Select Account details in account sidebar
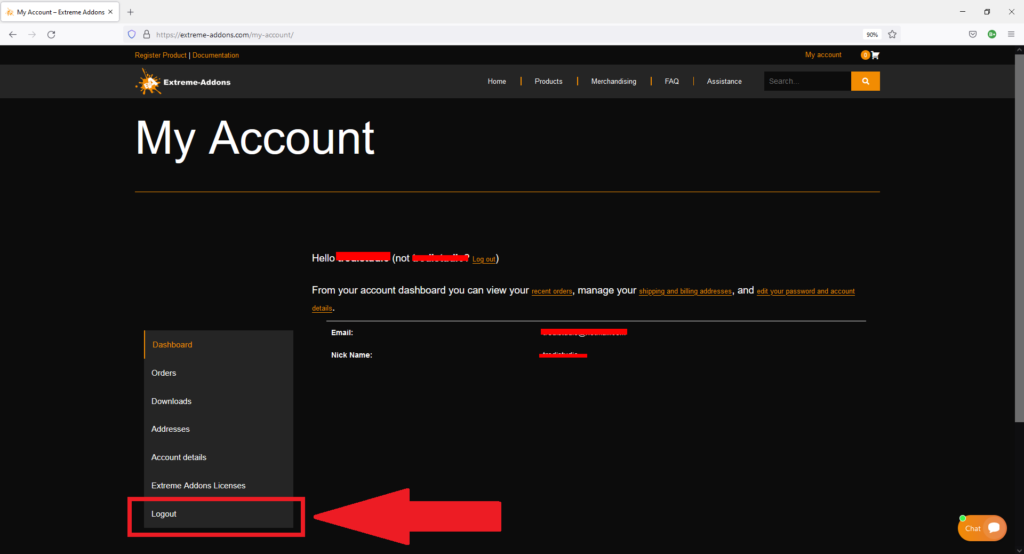 coord(218,457)
